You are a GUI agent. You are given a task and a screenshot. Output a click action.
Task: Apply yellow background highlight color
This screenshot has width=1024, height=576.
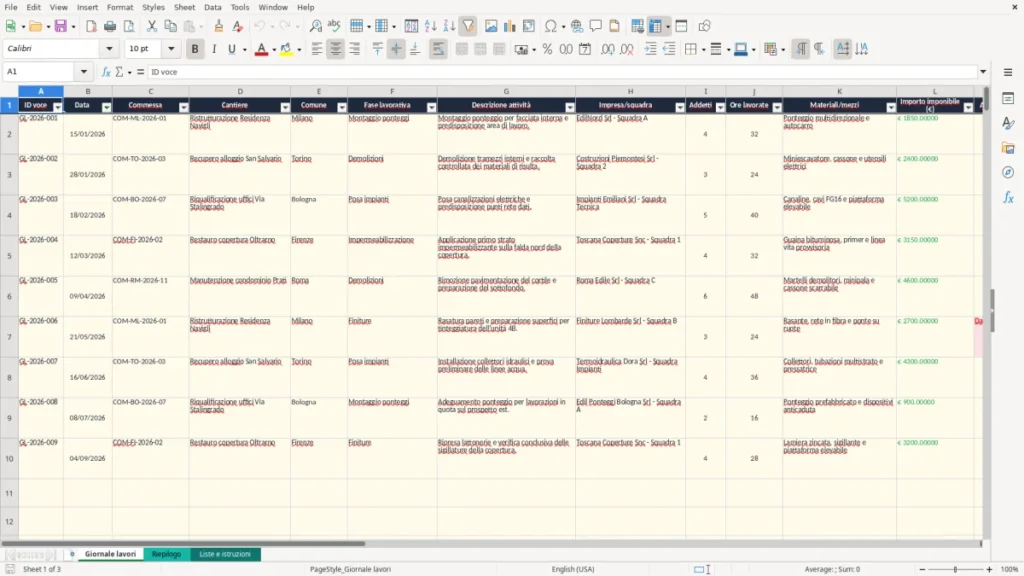click(285, 49)
